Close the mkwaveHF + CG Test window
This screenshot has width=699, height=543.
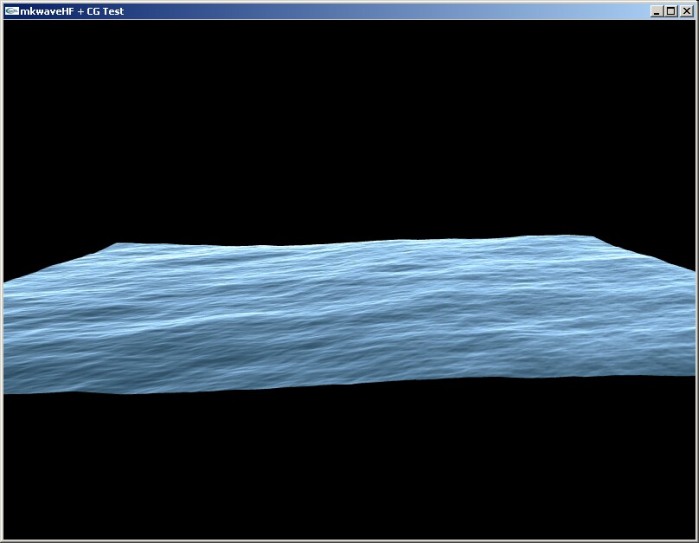tap(686, 10)
